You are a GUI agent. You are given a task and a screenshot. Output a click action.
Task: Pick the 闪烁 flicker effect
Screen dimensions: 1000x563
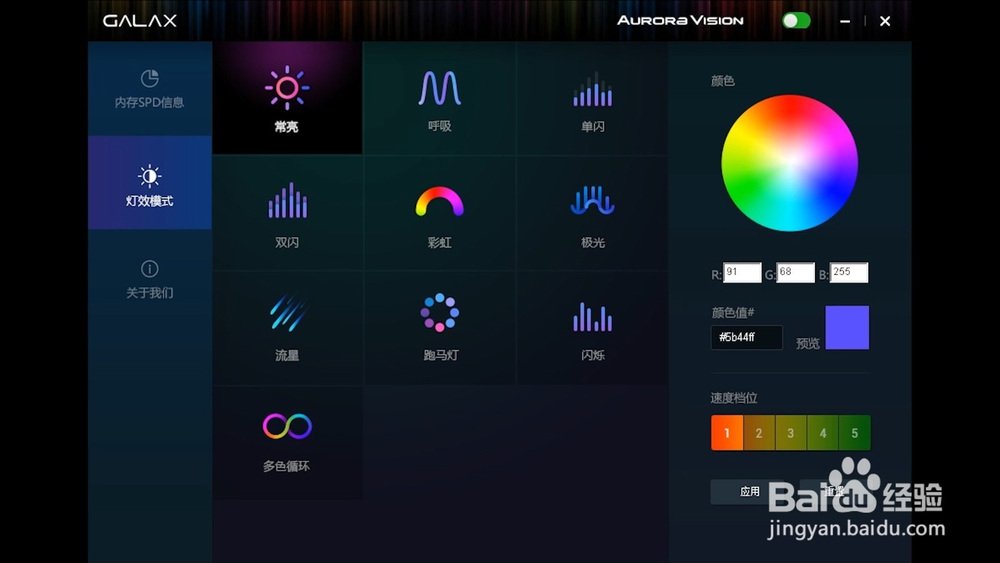pyautogui.click(x=592, y=328)
